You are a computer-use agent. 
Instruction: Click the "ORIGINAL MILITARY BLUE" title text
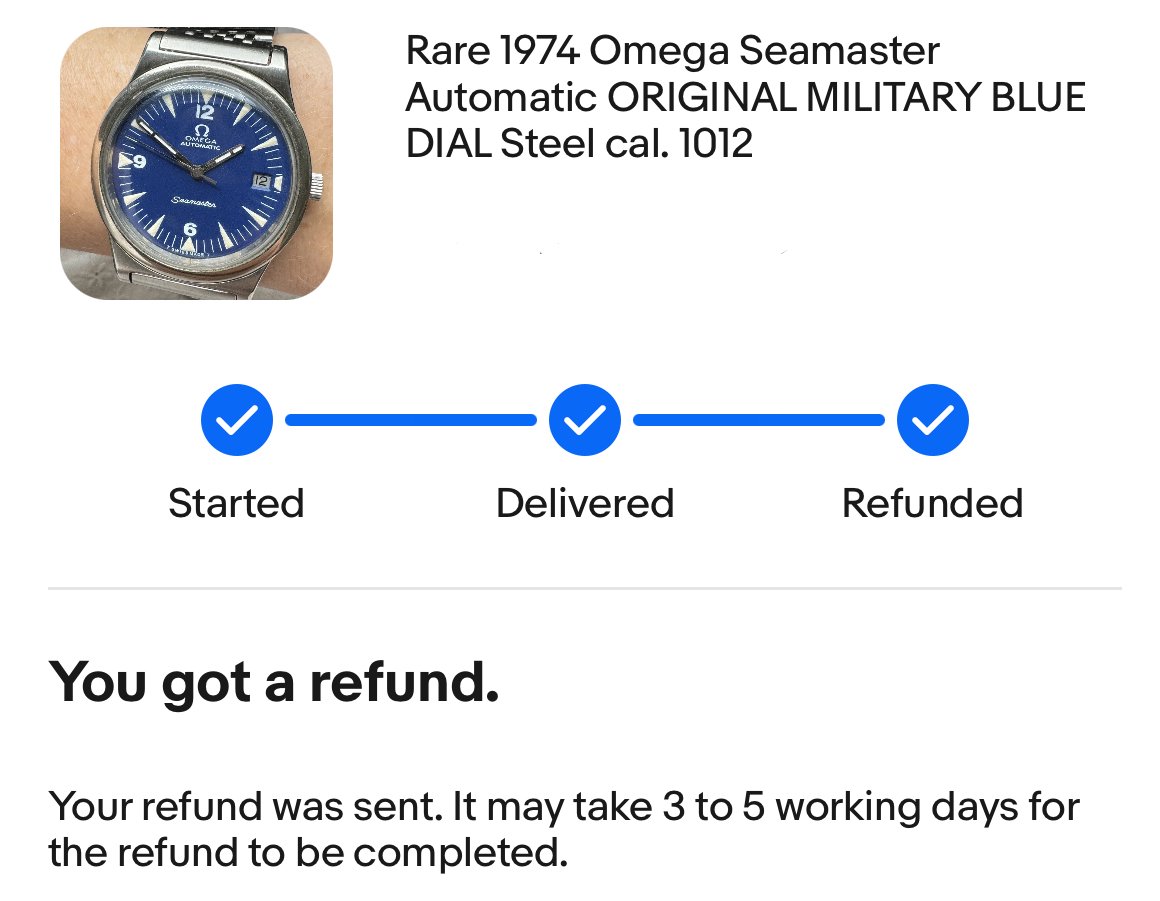[845, 98]
